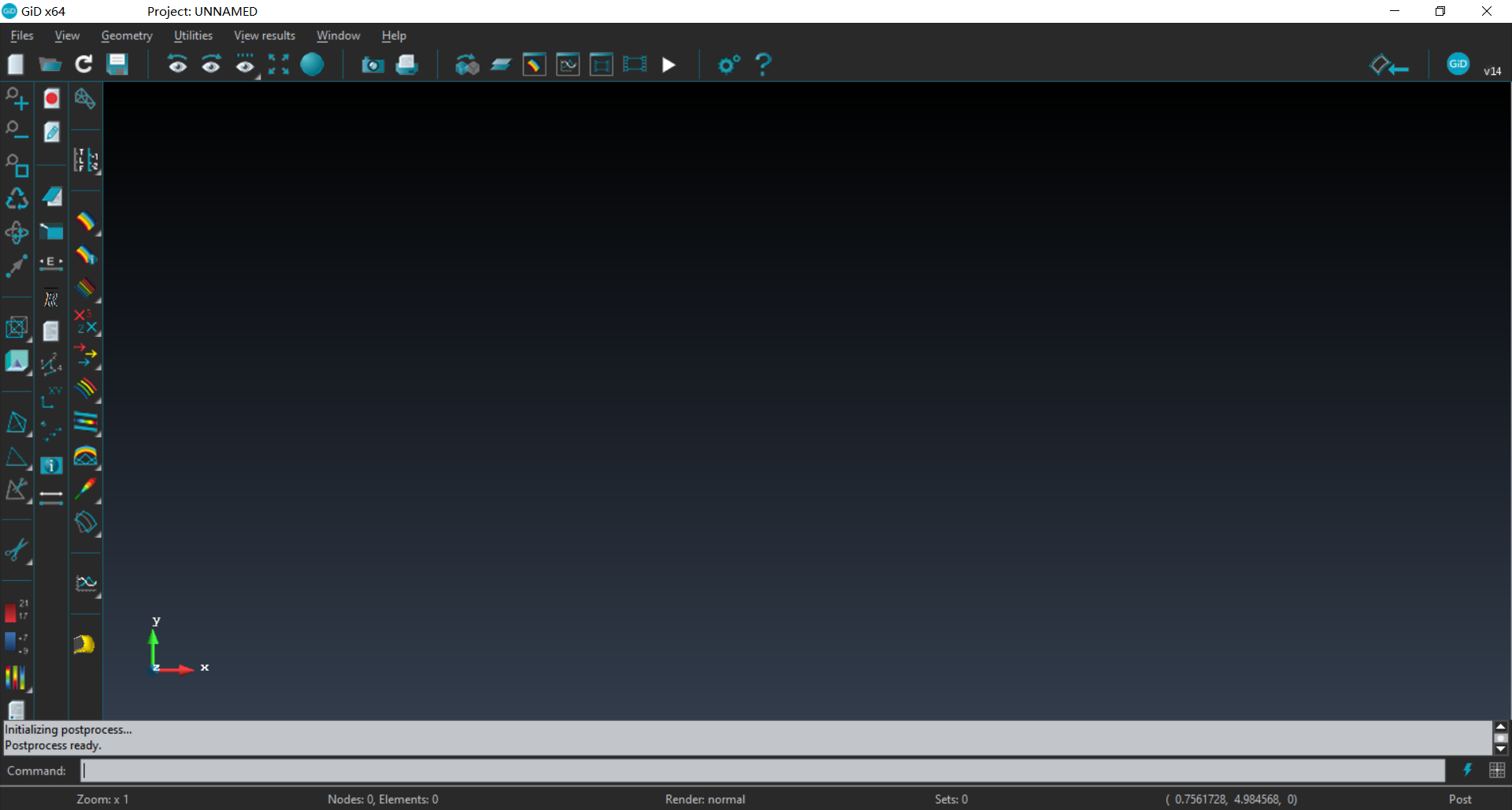Toggle pre/post process cubes icon
This screenshot has width=1512, height=810.
point(467,65)
